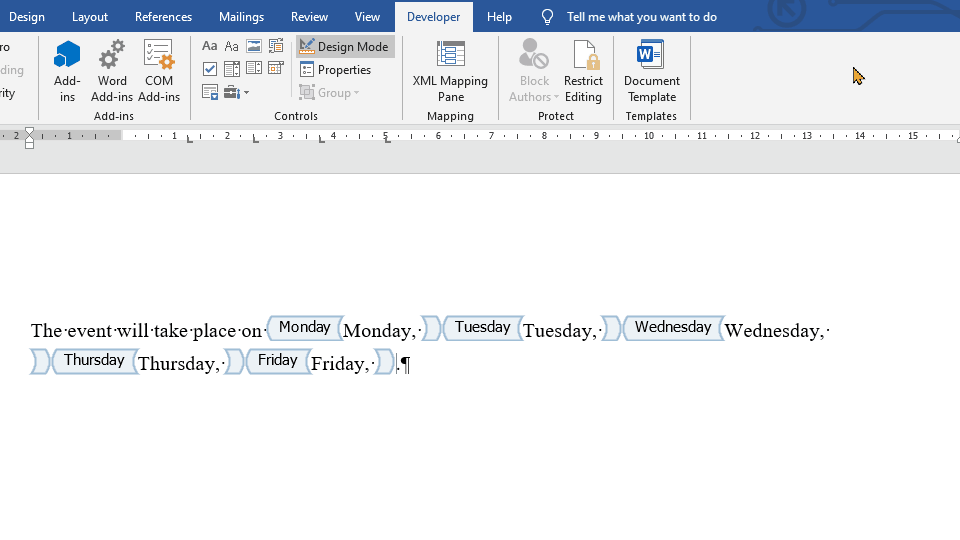This screenshot has height=540, width=960.
Task: Open the Add-ins store button
Action: pyautogui.click(x=67, y=71)
